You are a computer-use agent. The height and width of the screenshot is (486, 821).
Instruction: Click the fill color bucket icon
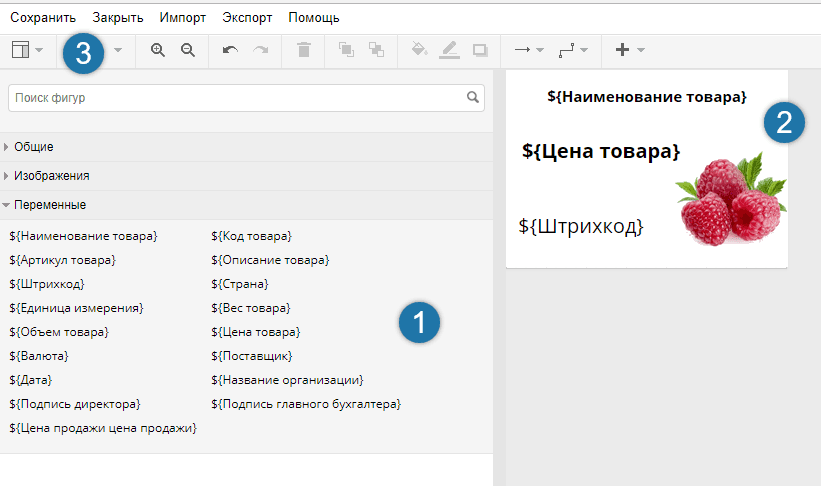(x=419, y=50)
